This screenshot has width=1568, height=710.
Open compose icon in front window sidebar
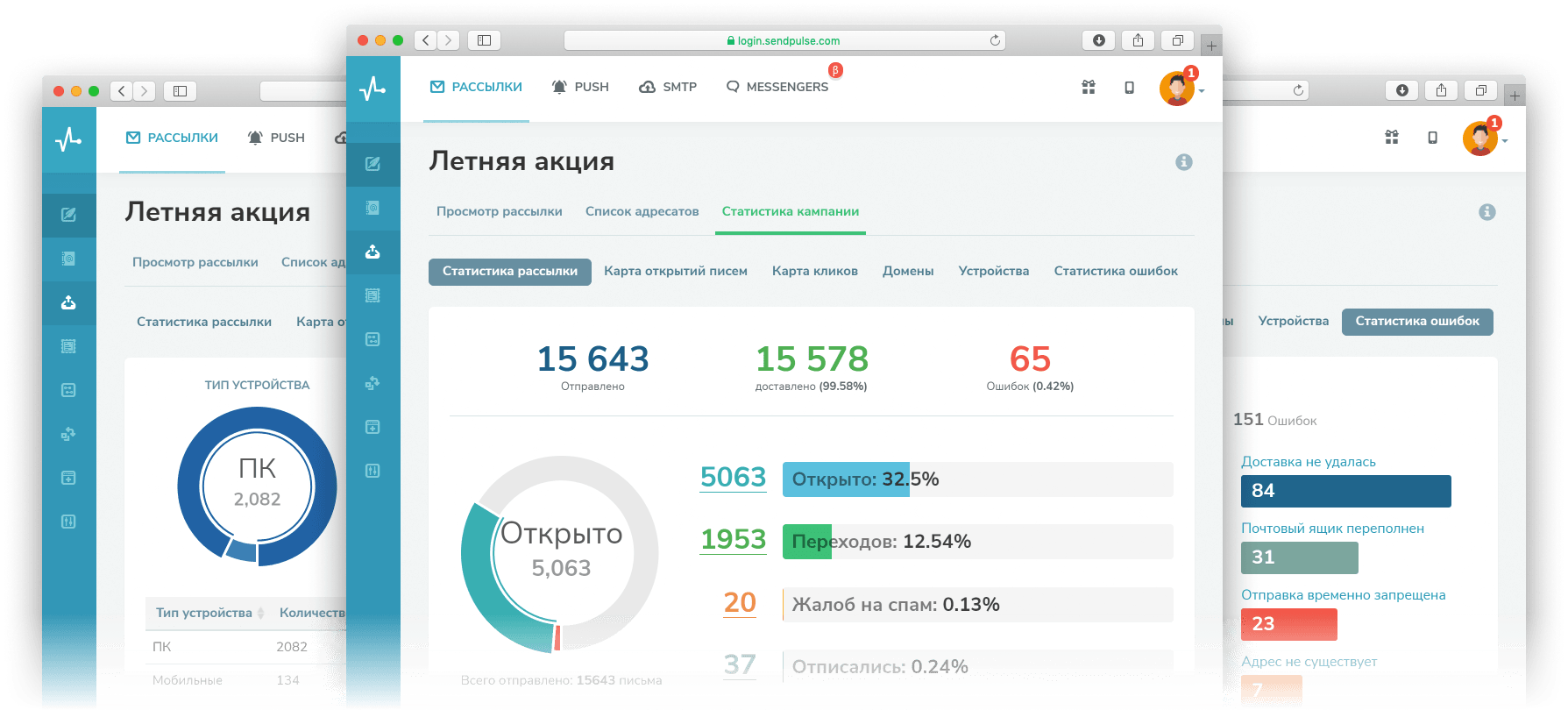tap(372, 164)
